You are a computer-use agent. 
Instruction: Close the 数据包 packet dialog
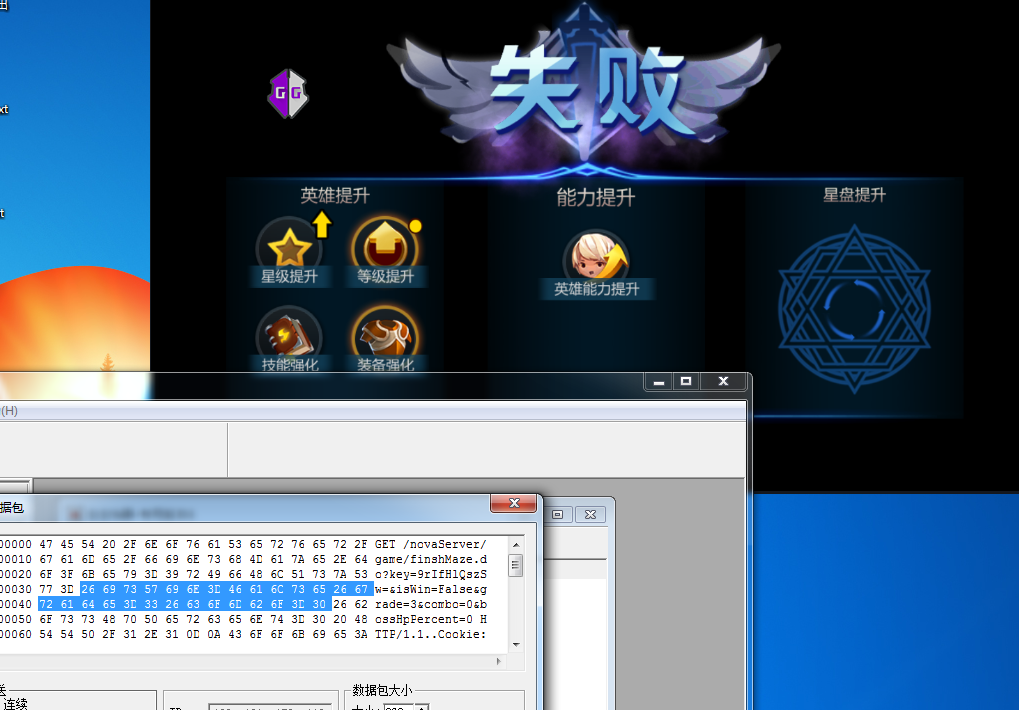(x=513, y=503)
